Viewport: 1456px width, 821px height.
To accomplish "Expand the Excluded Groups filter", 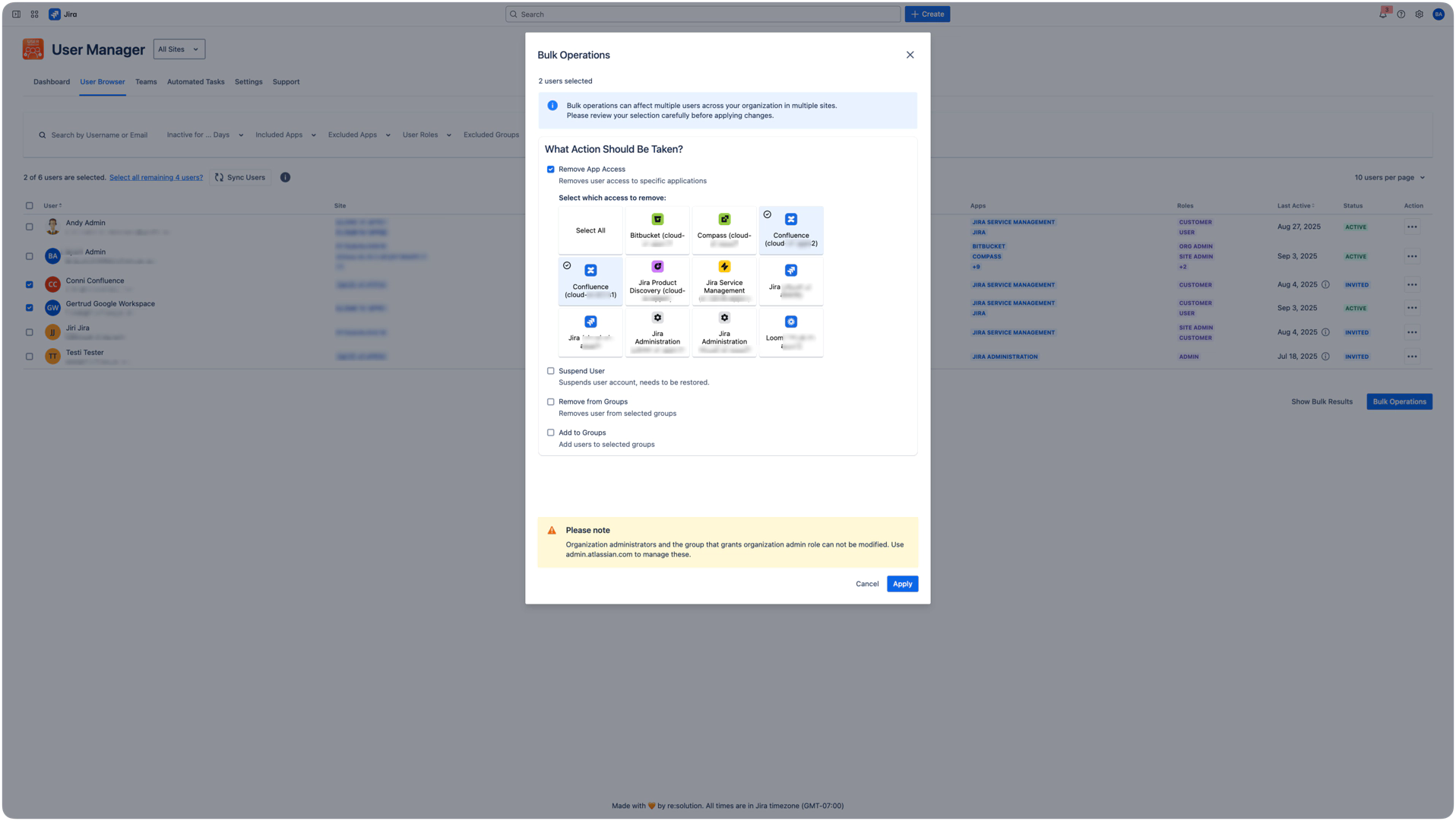I will pos(491,135).
